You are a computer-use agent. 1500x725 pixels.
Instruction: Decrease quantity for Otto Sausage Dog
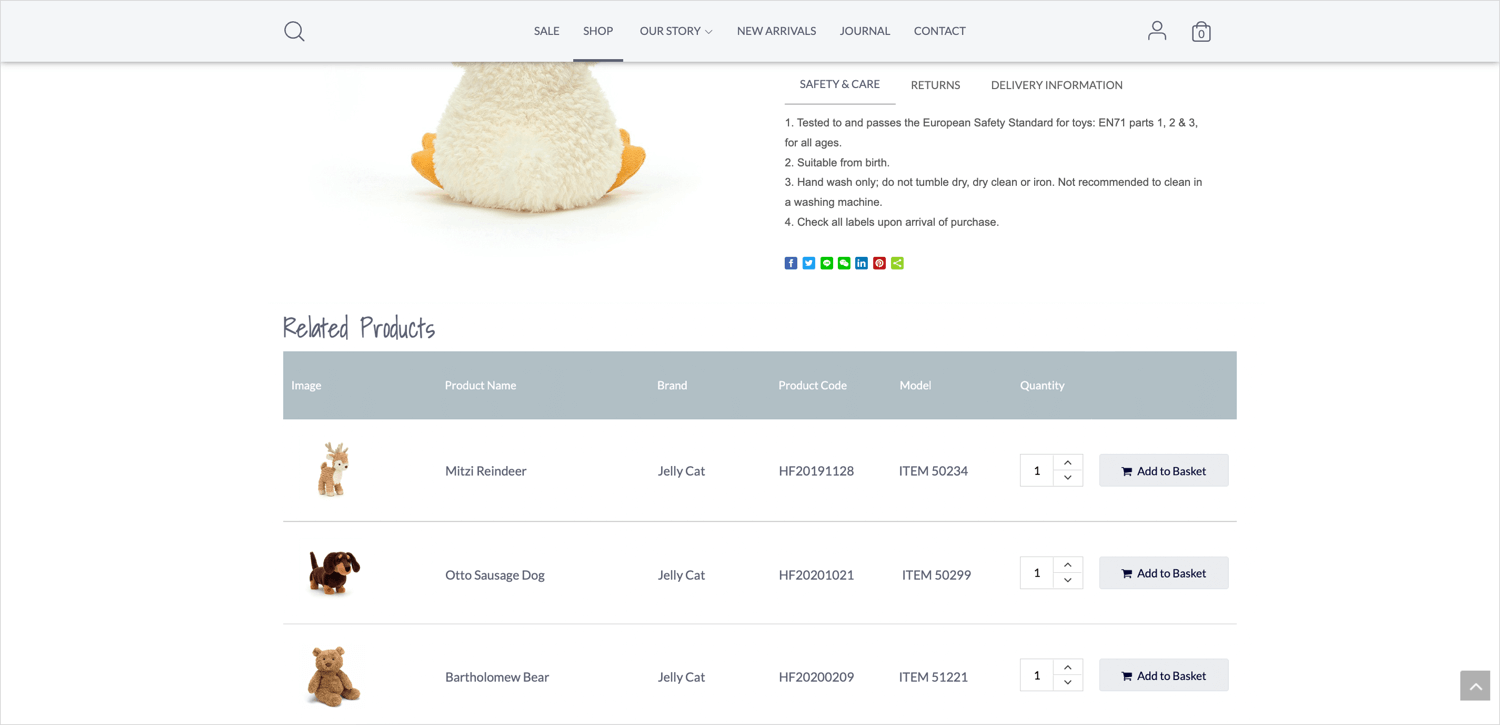[x=1068, y=581]
